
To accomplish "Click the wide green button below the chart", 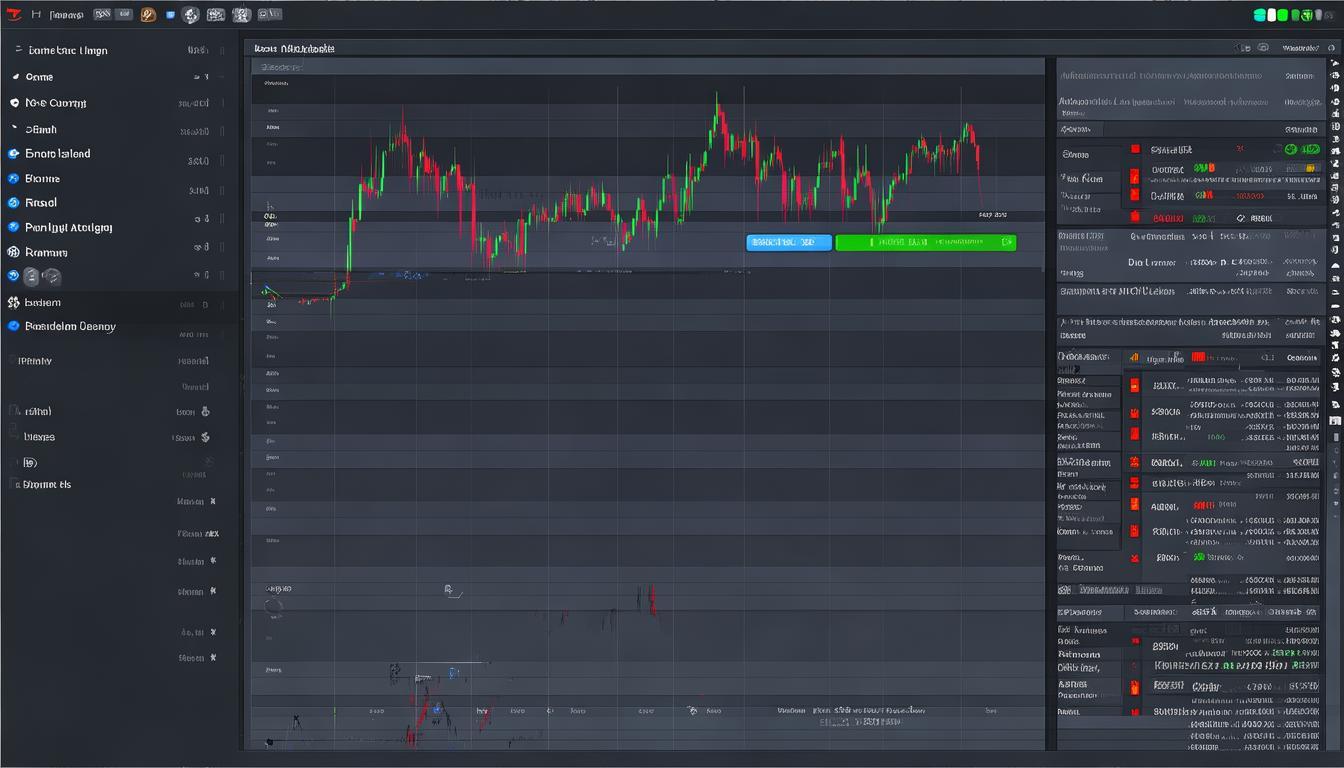I will [925, 242].
